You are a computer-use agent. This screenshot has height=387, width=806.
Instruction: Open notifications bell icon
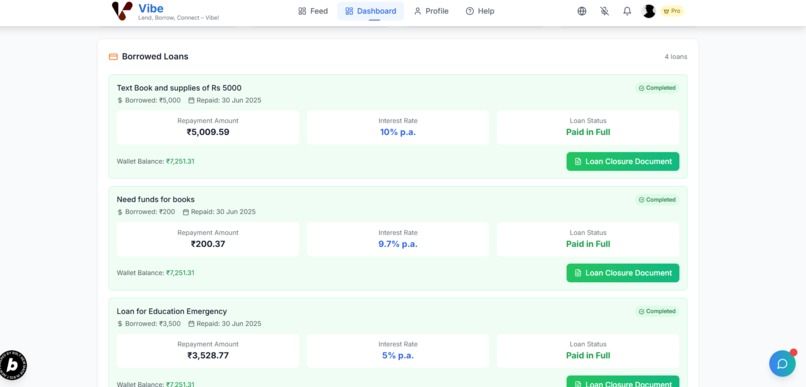[627, 11]
